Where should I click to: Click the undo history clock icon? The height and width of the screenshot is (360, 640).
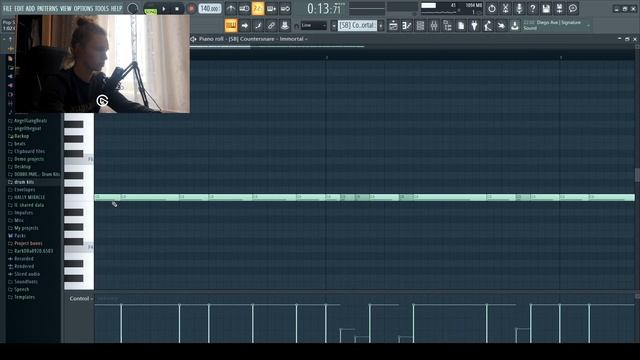point(492,9)
